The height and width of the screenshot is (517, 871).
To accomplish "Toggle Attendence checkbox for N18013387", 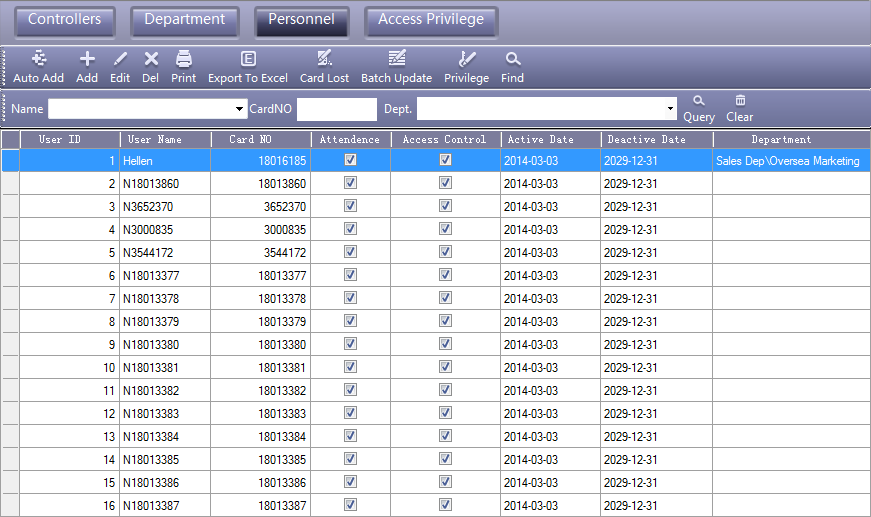I will (x=351, y=505).
